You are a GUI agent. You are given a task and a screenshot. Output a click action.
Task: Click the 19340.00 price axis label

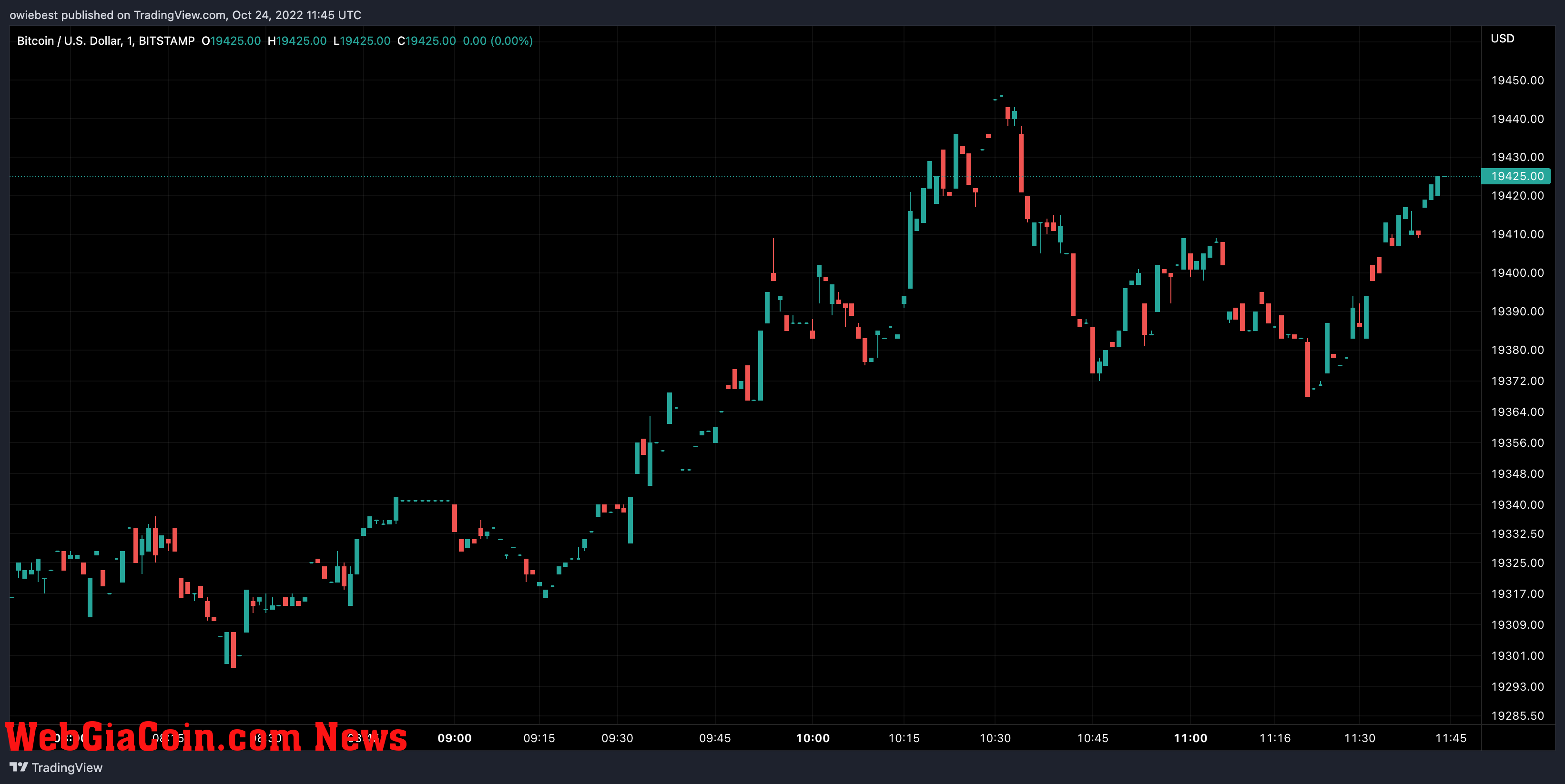[x=1517, y=505]
